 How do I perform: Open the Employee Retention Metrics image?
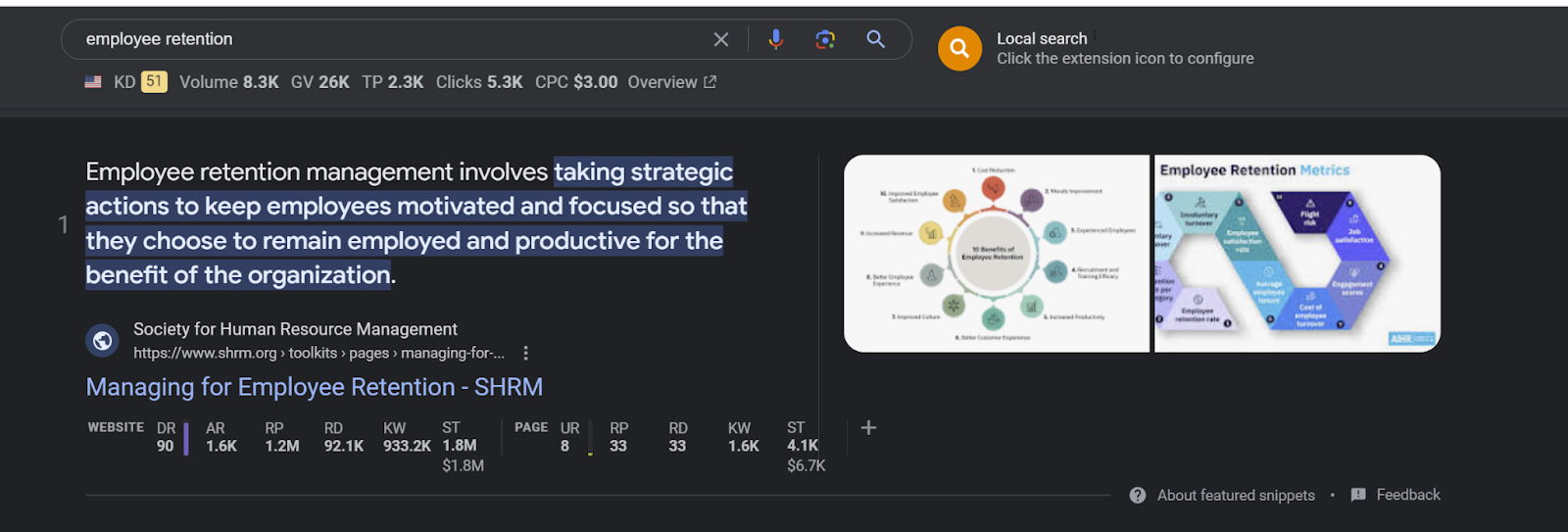point(1298,254)
